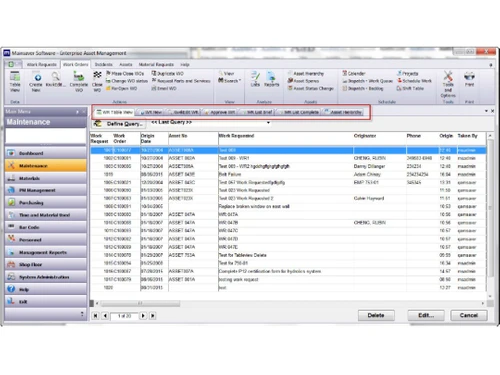The width and height of the screenshot is (500, 375).
Task: Click the Delete button
Action: [x=376, y=315]
